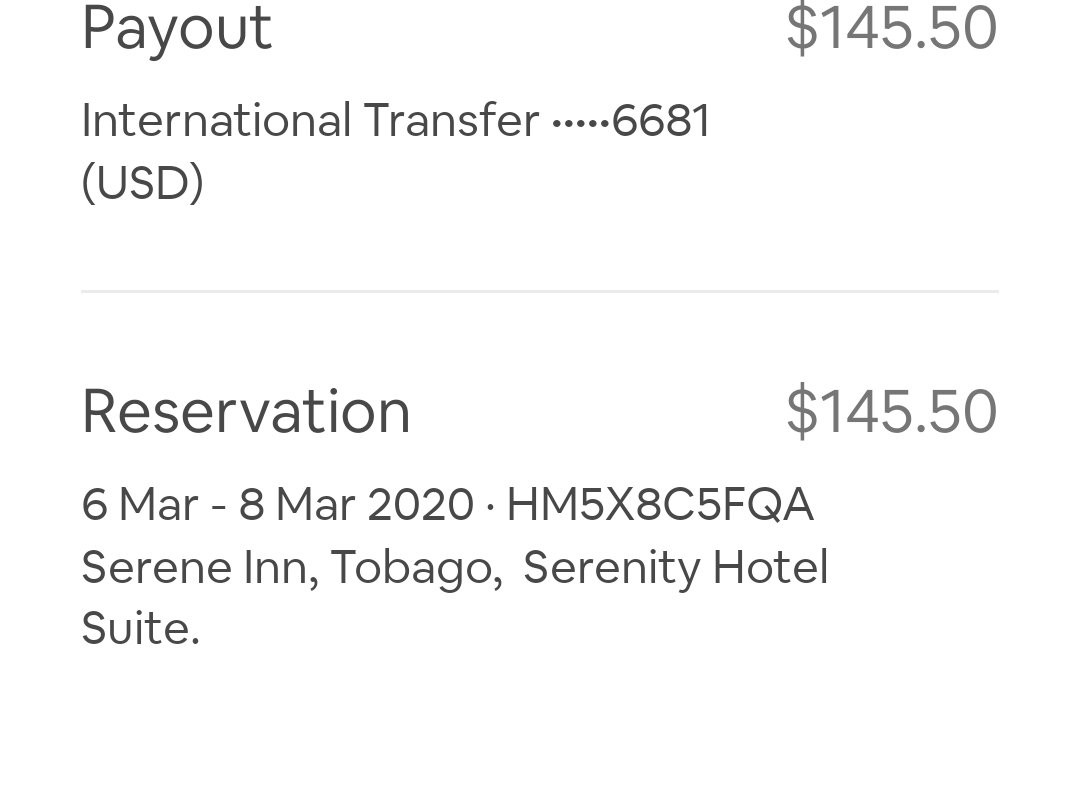Open confirmation code HM5X8C5FQA
1080x808 pixels.
[660, 504]
